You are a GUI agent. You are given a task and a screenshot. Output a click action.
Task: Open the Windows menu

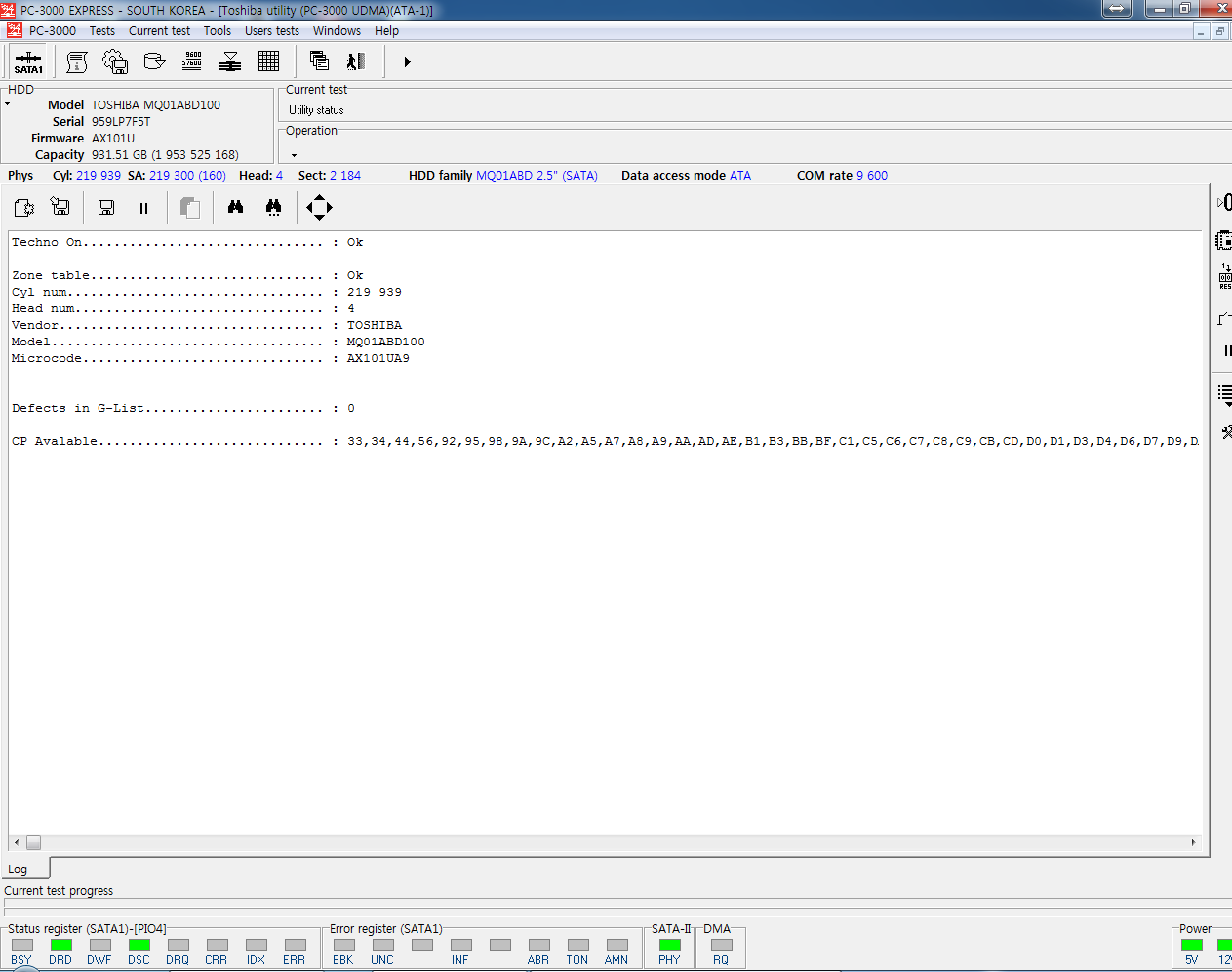pyautogui.click(x=337, y=31)
